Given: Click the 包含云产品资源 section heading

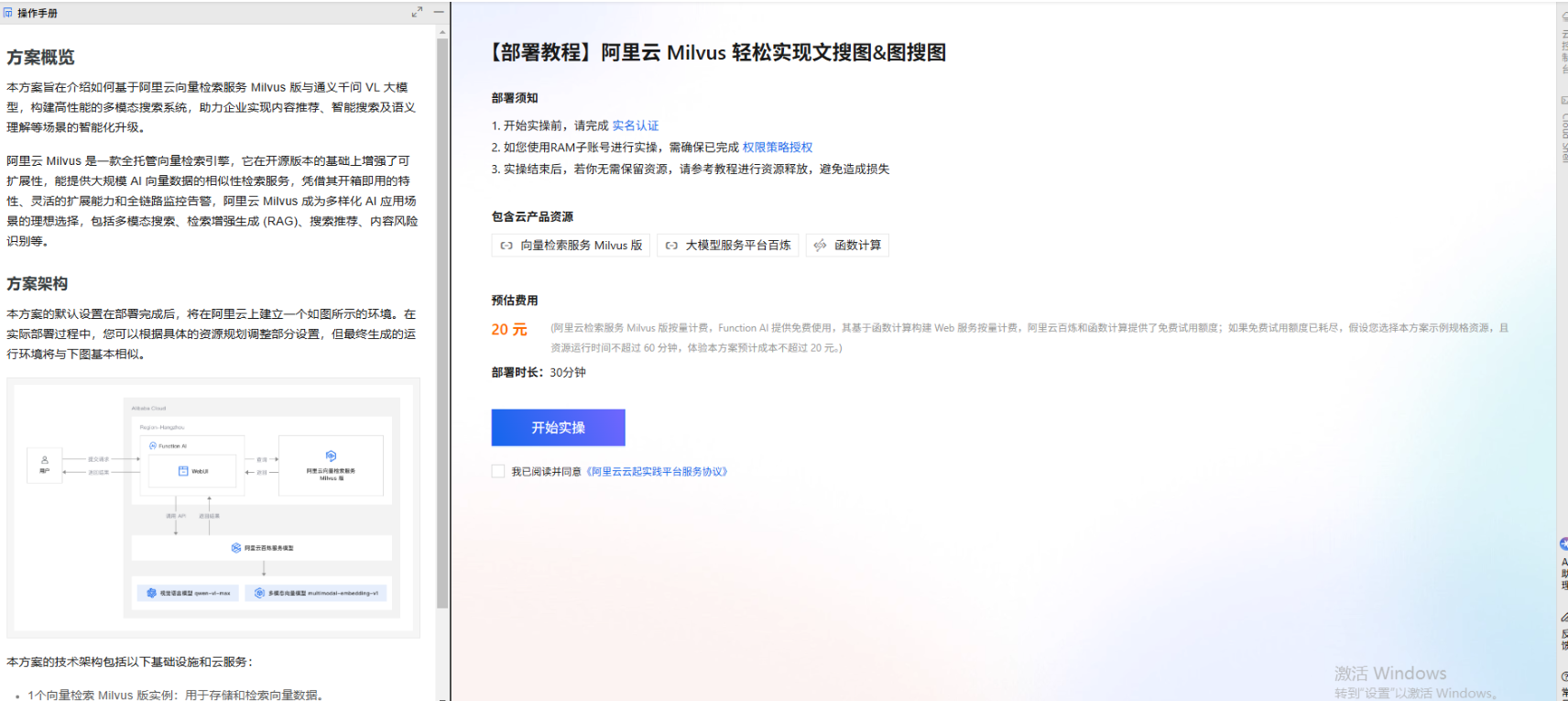Looking at the screenshot, I should [532, 217].
